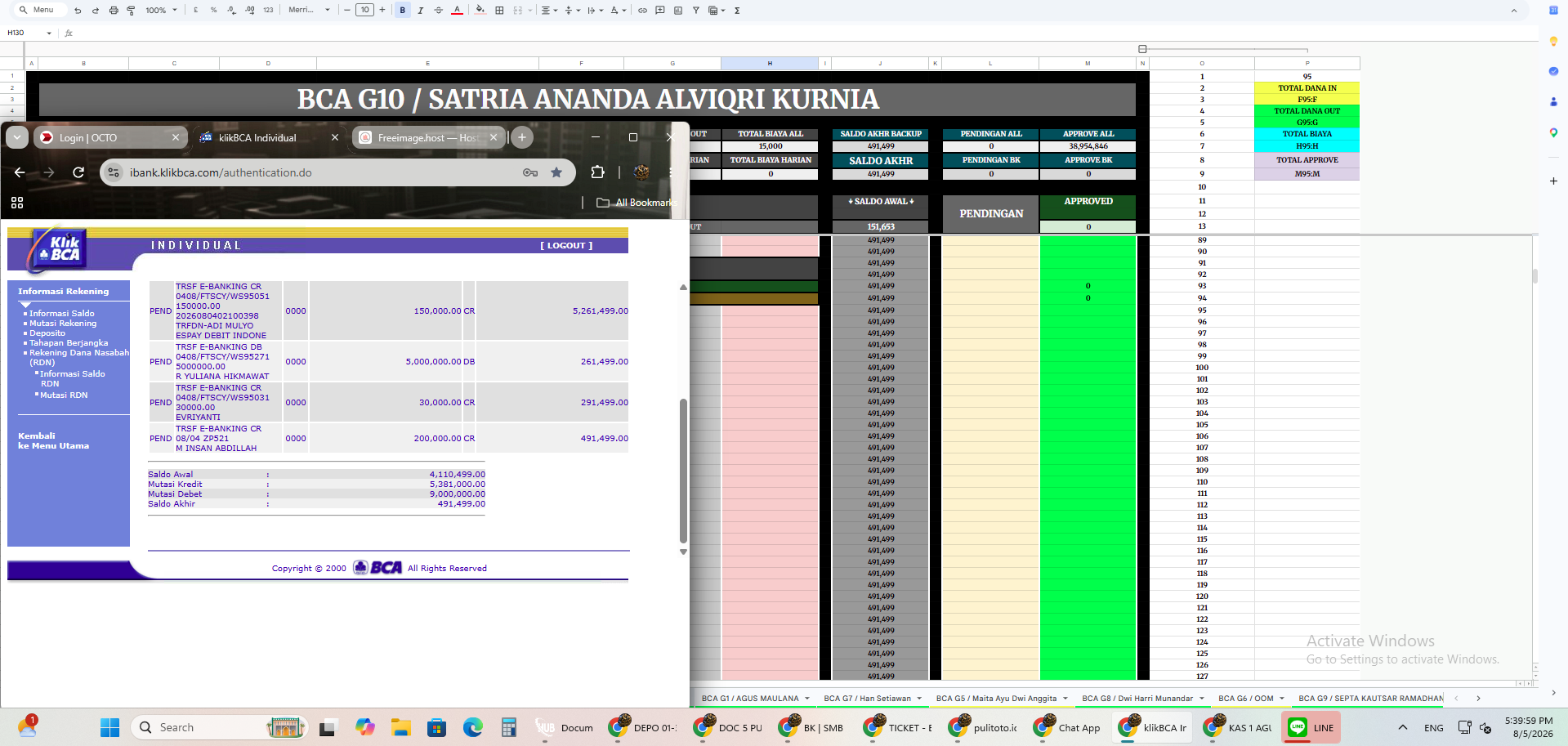Screen dimensions: 1568x746
Task: Create a filter in the sheet
Action: pos(696,11)
